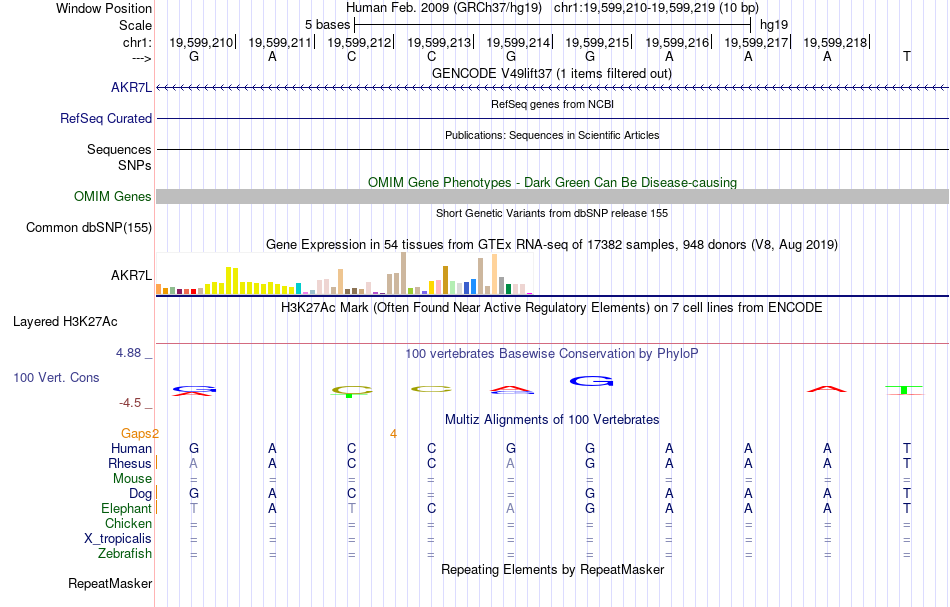Click the GTEx Gene Expression track title
The image size is (950, 607).
(552, 245)
